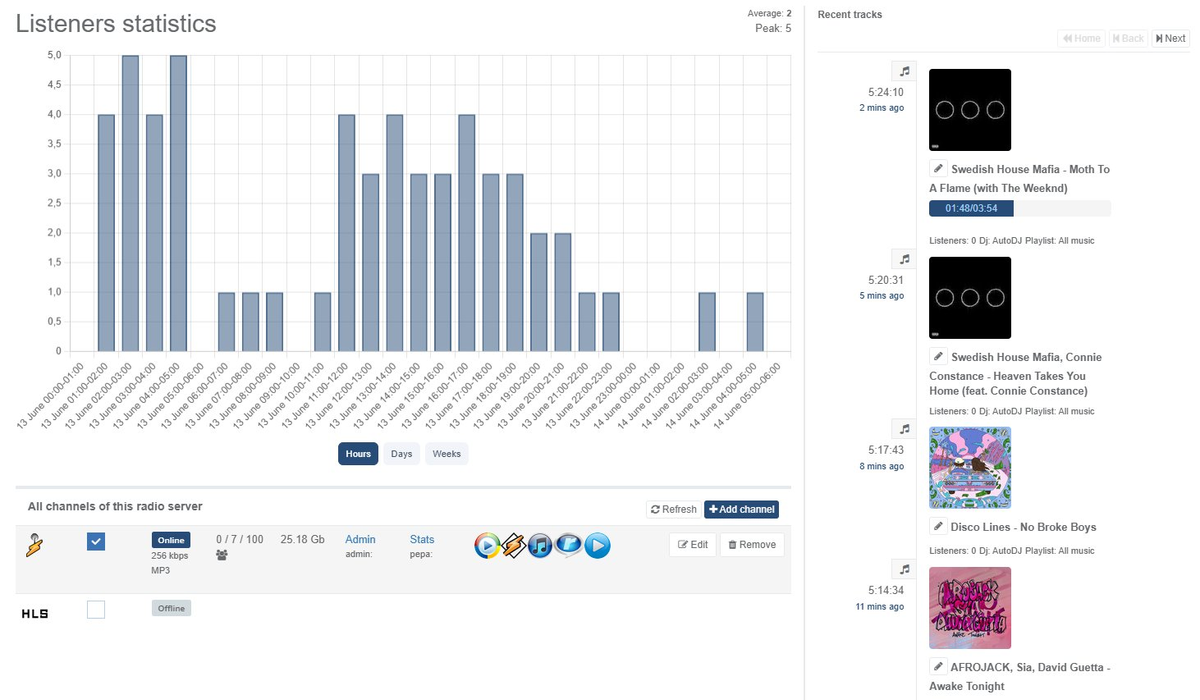Viewport: 1200px width, 700px height.
Task: Click the music note icon above 5:17:43
Action: [904, 429]
